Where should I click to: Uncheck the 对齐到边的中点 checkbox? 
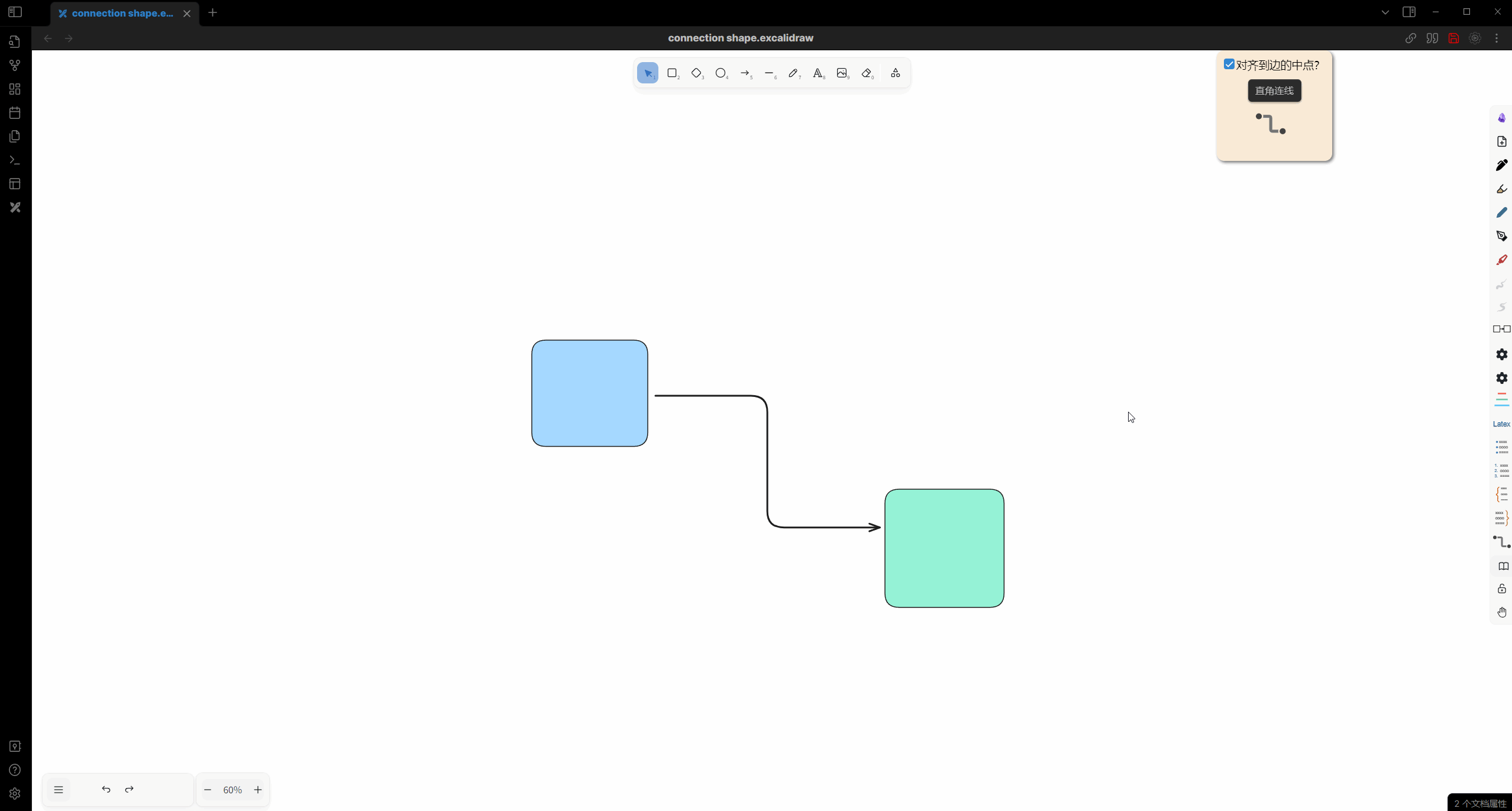tap(1229, 64)
